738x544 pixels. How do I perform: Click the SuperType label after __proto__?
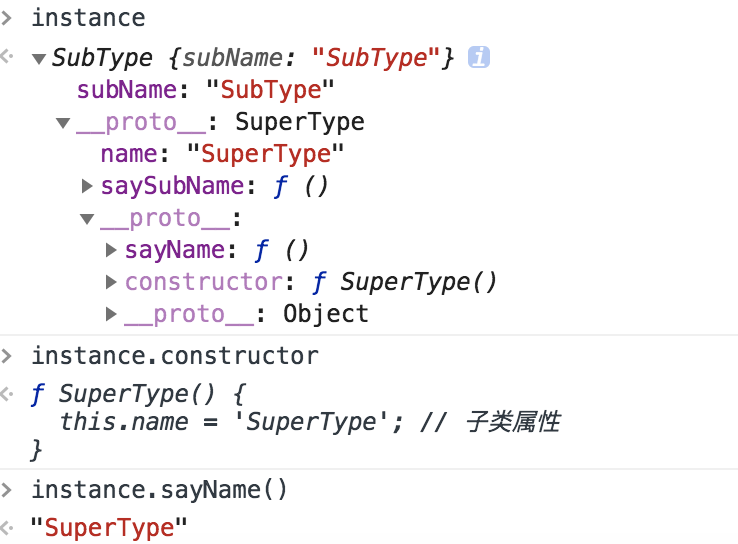pos(300,122)
